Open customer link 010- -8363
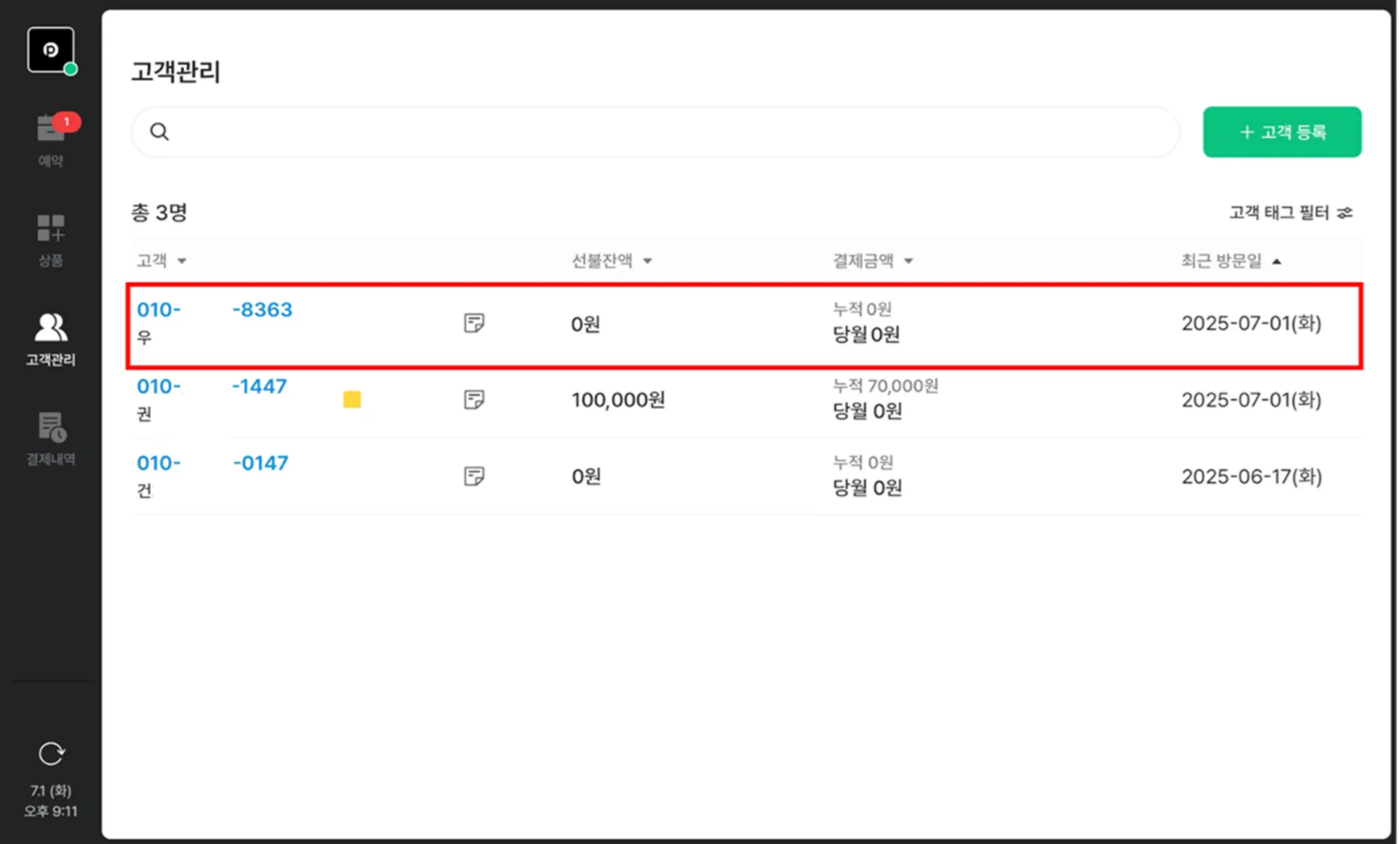The width and height of the screenshot is (1400, 844). (215, 310)
